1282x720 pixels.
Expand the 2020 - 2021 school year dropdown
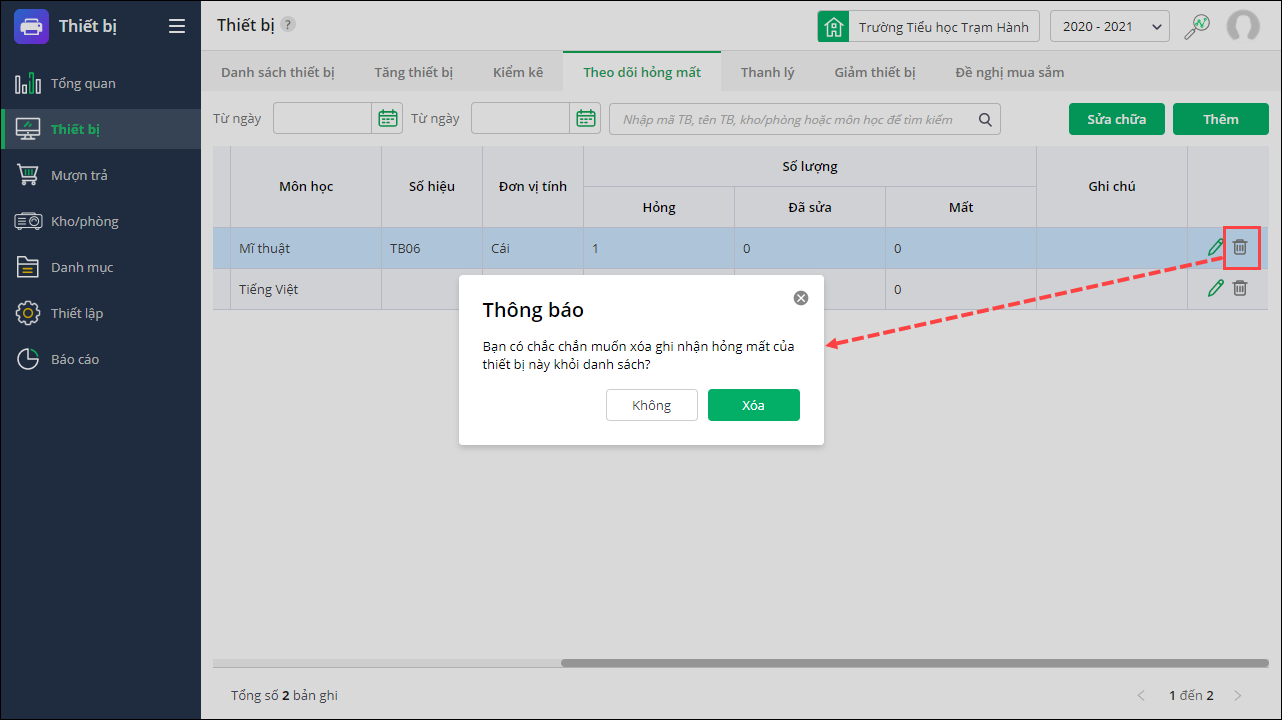coord(1110,27)
